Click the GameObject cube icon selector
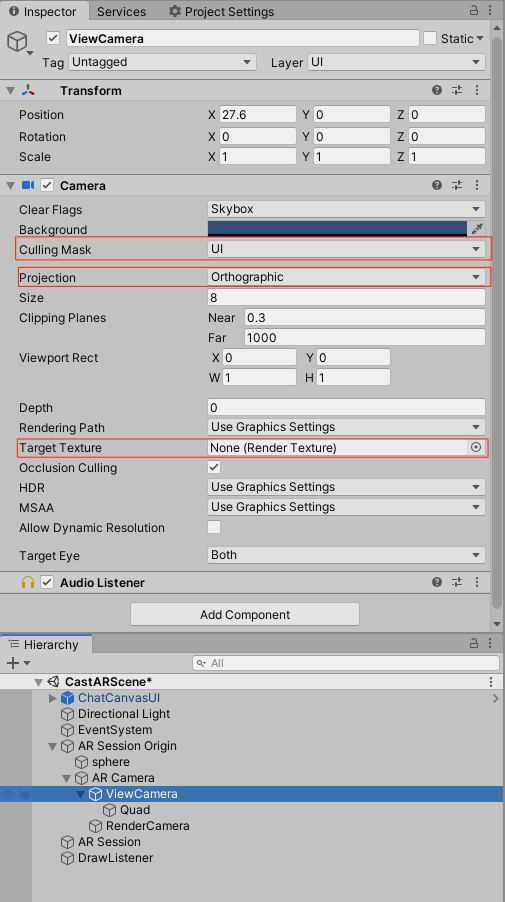This screenshot has height=902, width=505. click(x=18, y=43)
